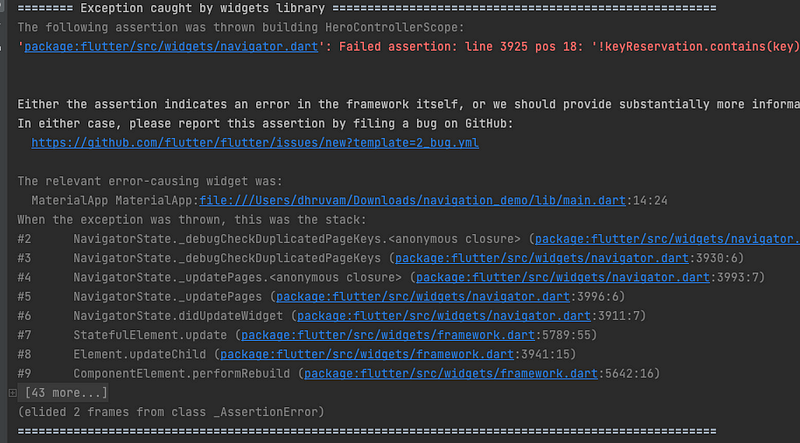Open navigator.dart link in stack frame #2

(667, 238)
